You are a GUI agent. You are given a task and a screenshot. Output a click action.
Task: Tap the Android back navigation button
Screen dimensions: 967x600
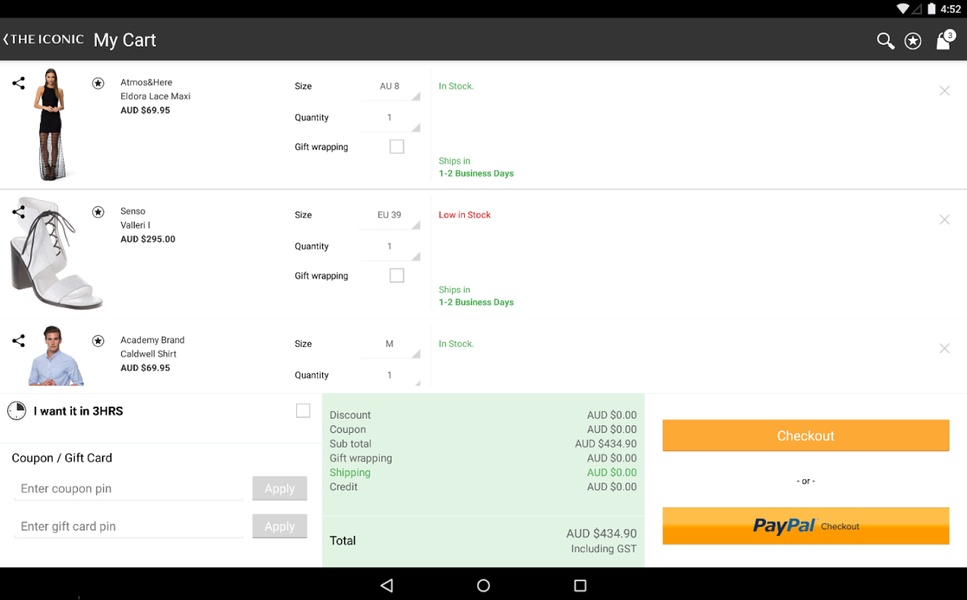point(387,585)
